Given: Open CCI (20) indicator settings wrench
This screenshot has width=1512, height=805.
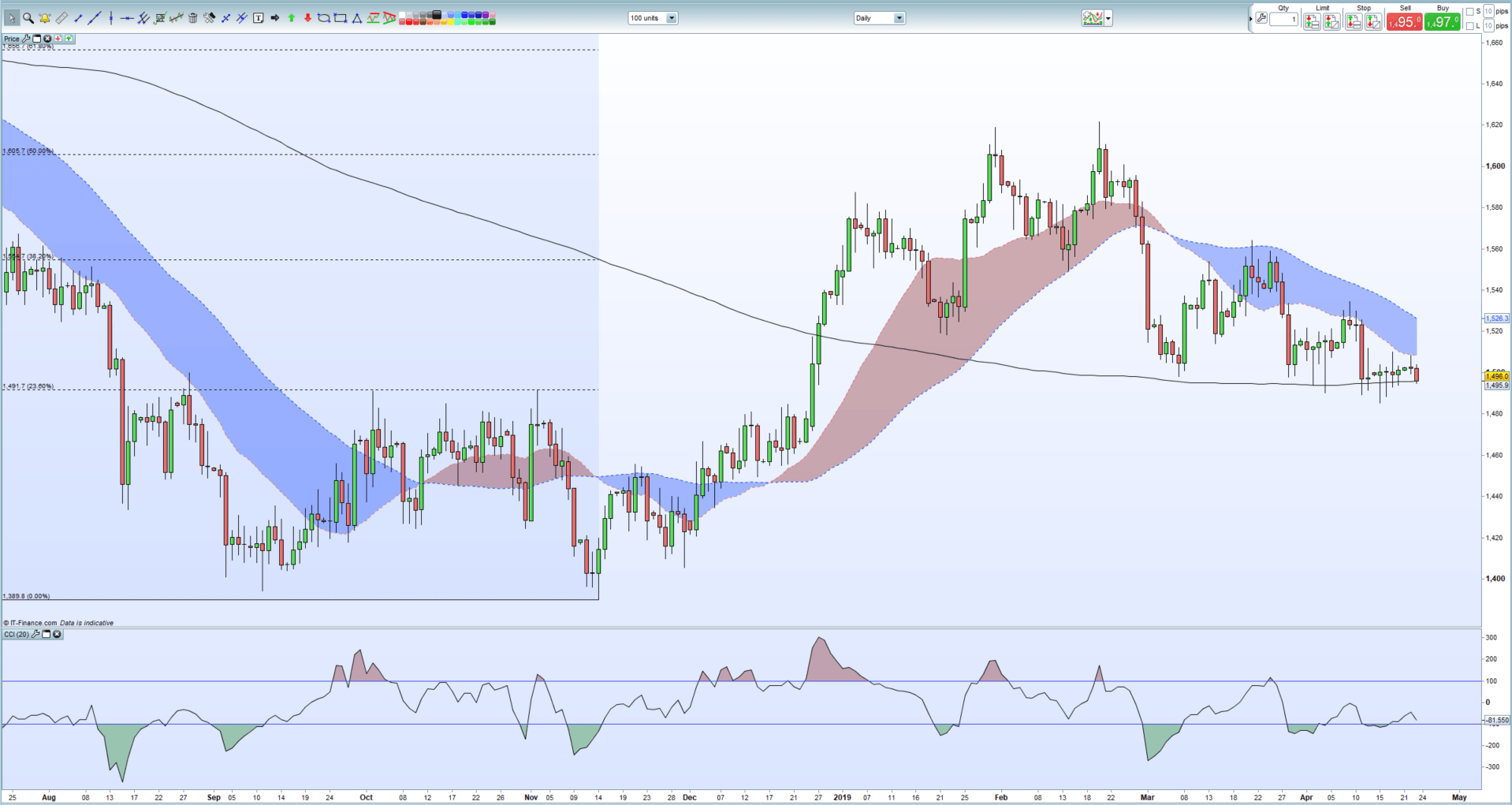Looking at the screenshot, I should click(x=36, y=634).
